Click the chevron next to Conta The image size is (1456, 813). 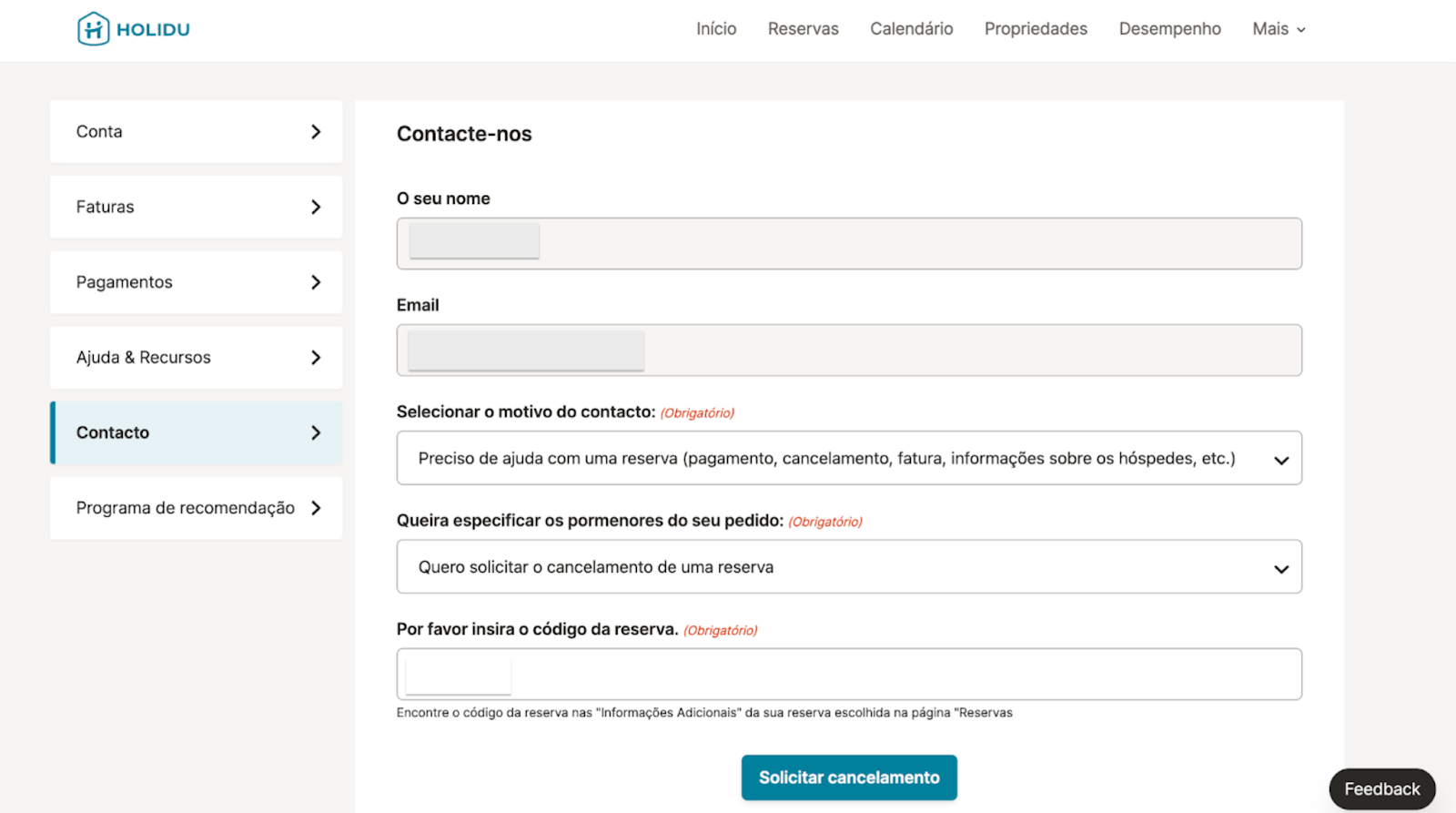point(316,132)
